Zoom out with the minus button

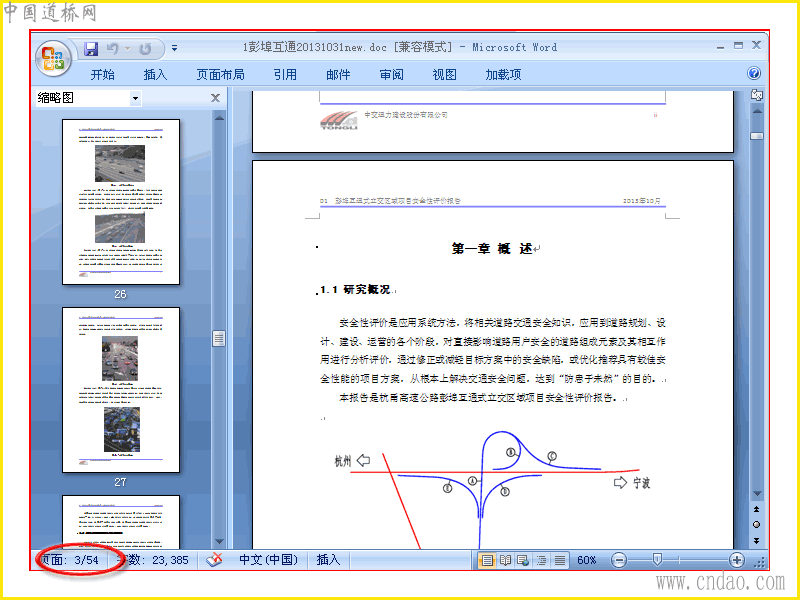[x=618, y=560]
